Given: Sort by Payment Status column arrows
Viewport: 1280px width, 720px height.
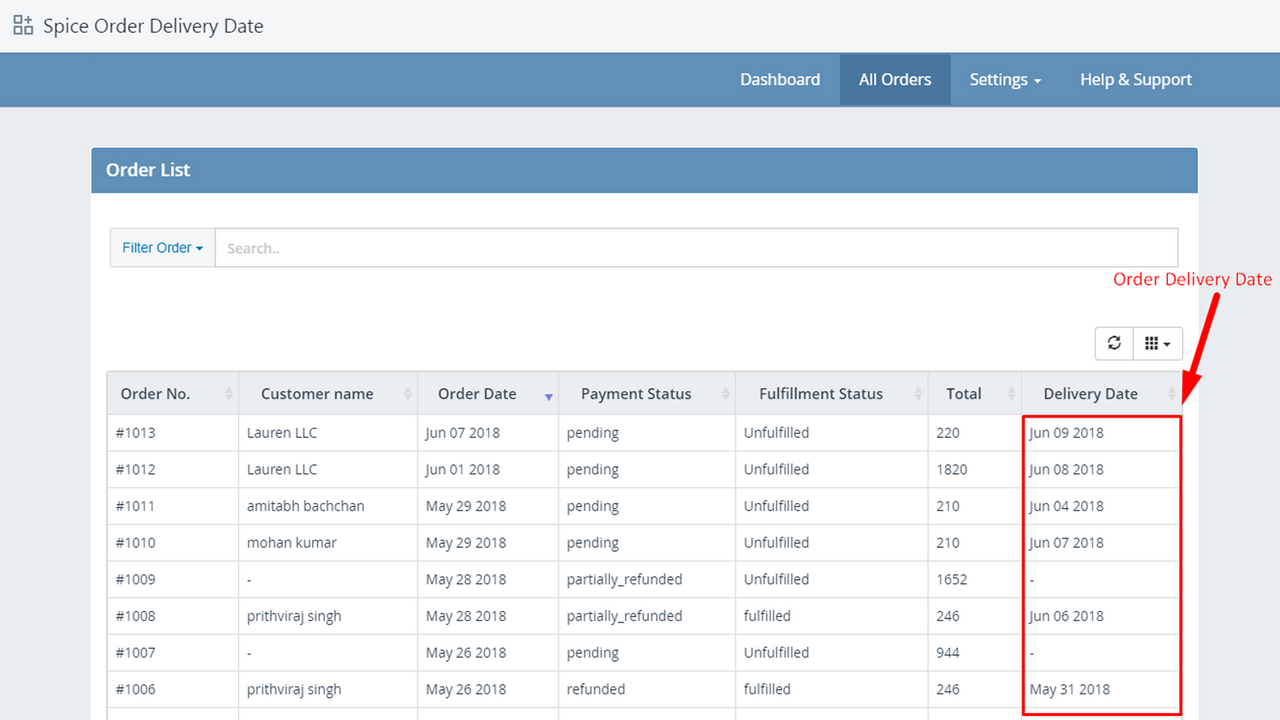Looking at the screenshot, I should pos(725,394).
